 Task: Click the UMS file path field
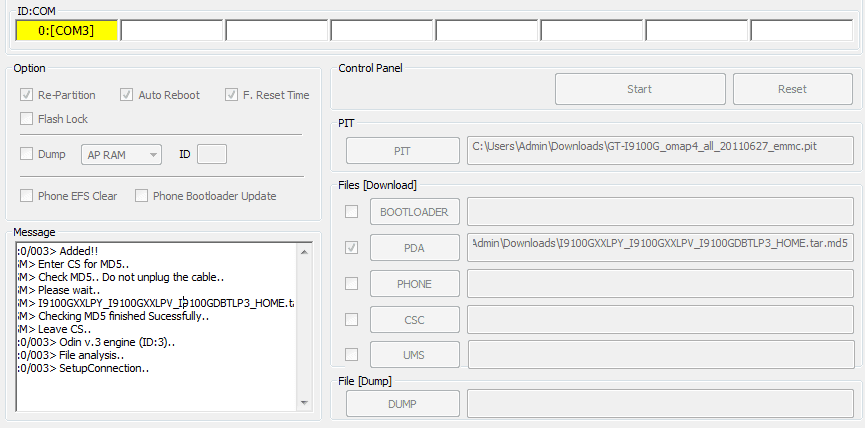[661, 355]
